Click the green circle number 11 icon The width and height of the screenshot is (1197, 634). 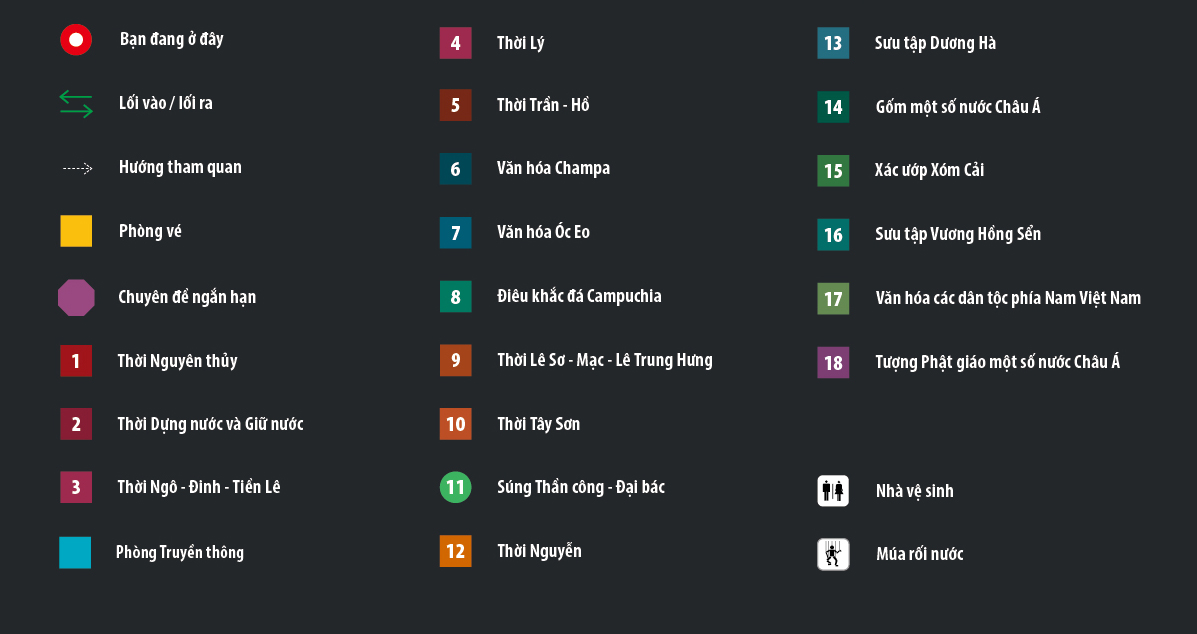tap(455, 487)
